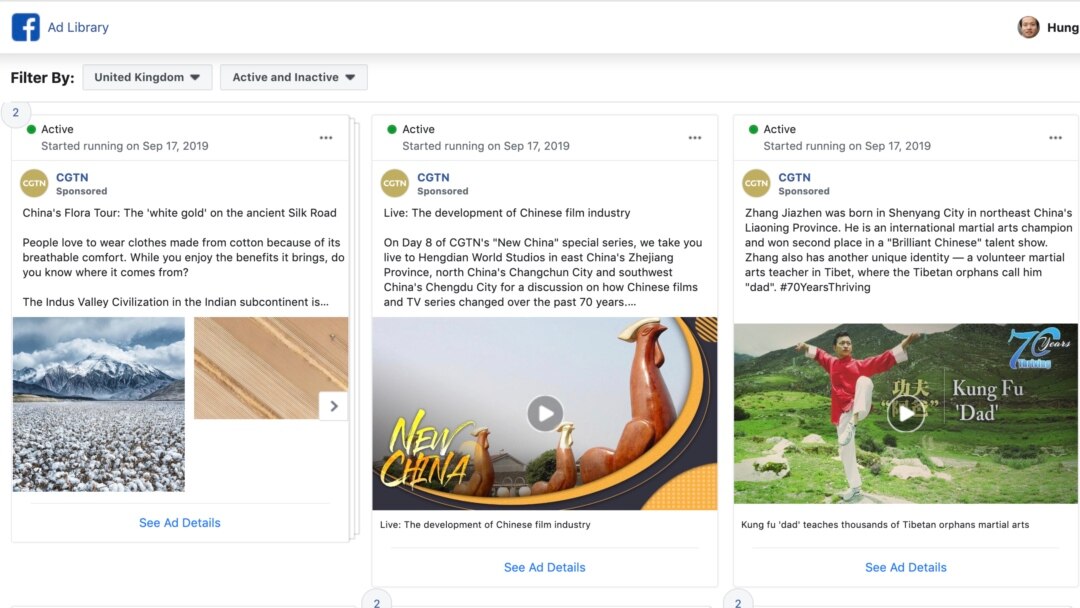The width and height of the screenshot is (1080, 608).
Task: Open options menu for China's Flora Tour ad
Action: pyautogui.click(x=326, y=138)
